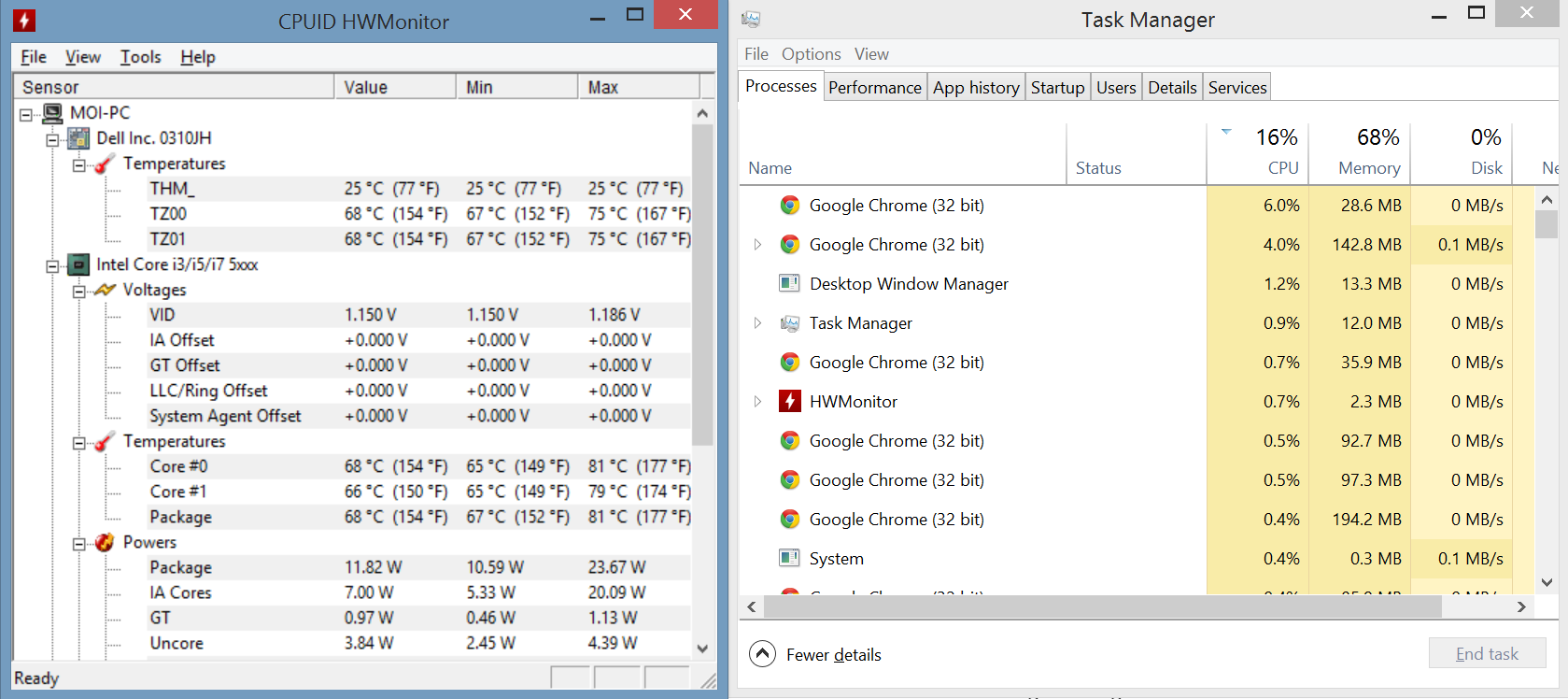Collapse the Intel Core i3/i5/i7 node
Image resolution: width=1568 pixels, height=699 pixels.
point(52,266)
